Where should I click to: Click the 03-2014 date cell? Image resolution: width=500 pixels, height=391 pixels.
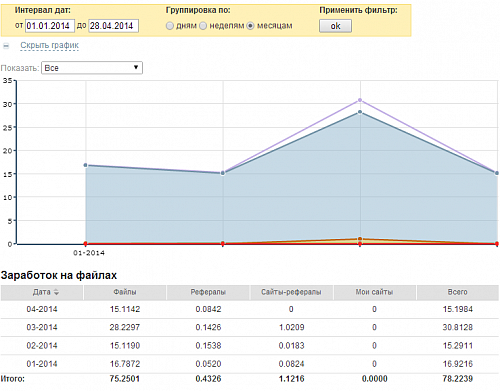pyautogui.click(x=42, y=327)
